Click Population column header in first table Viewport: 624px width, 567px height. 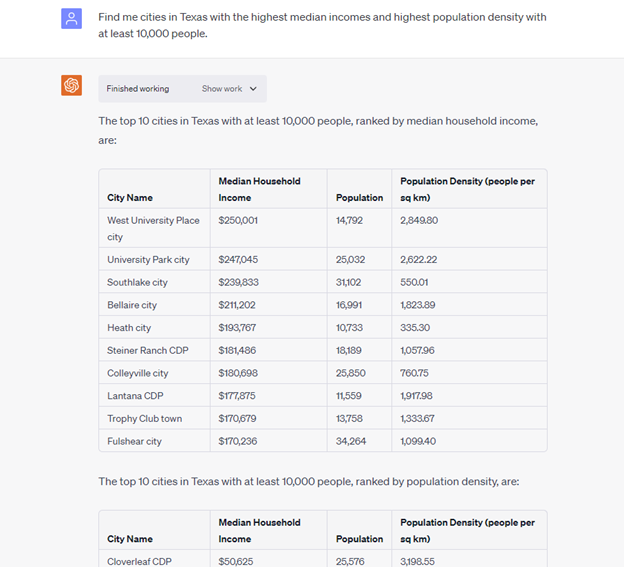point(359,198)
